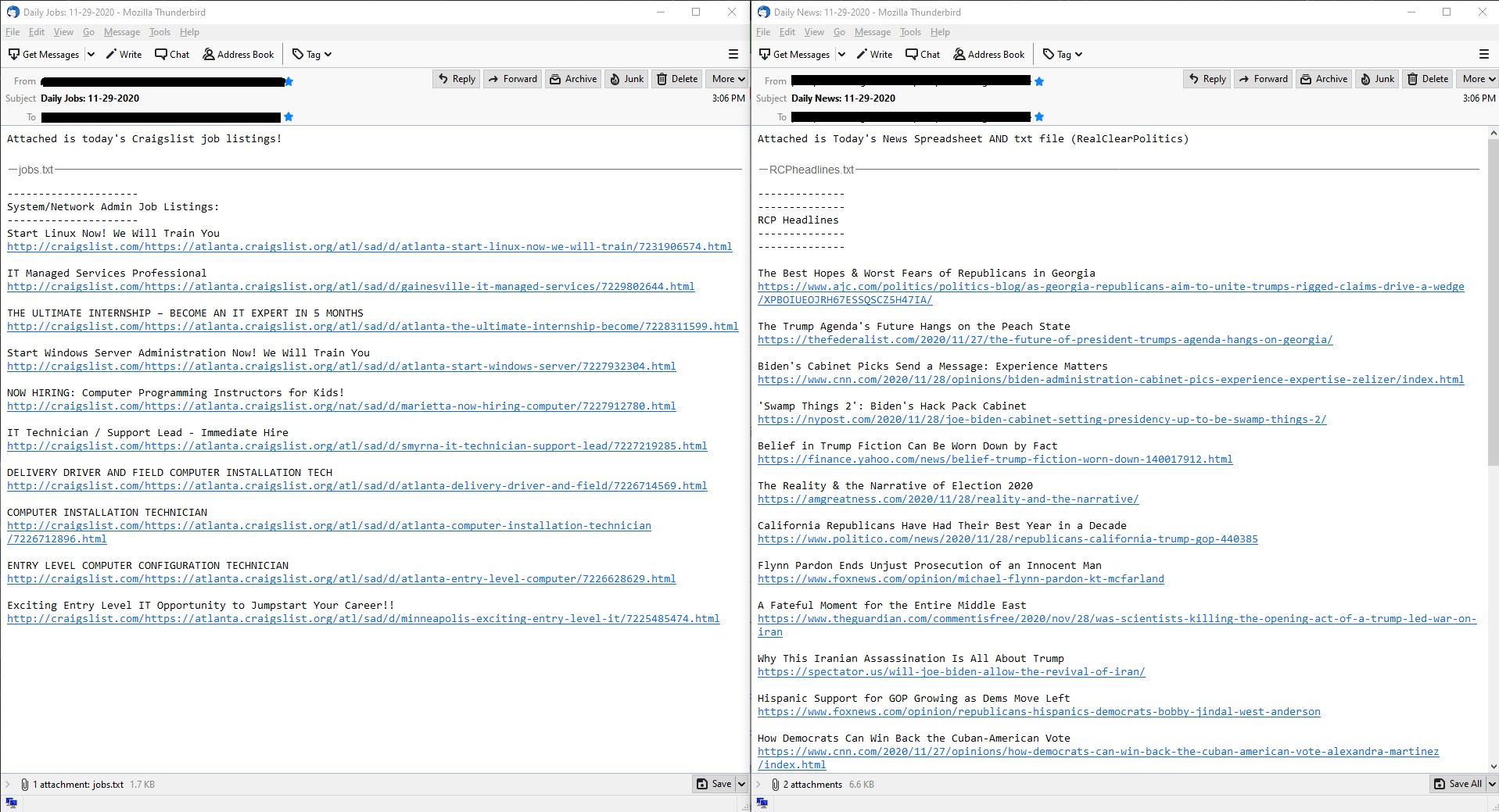Click the scroll-down arrow in Daily News window
The image size is (1499, 812).
(x=1493, y=767)
